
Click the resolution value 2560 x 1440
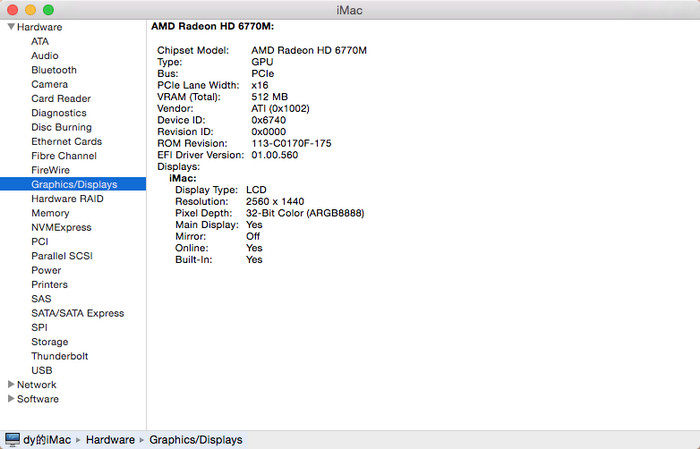tap(275, 201)
